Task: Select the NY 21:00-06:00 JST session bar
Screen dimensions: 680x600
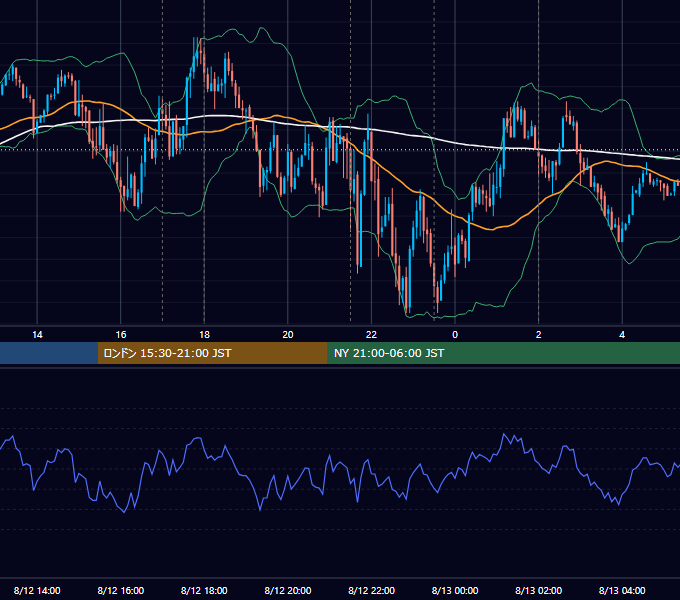Action: [x=503, y=353]
